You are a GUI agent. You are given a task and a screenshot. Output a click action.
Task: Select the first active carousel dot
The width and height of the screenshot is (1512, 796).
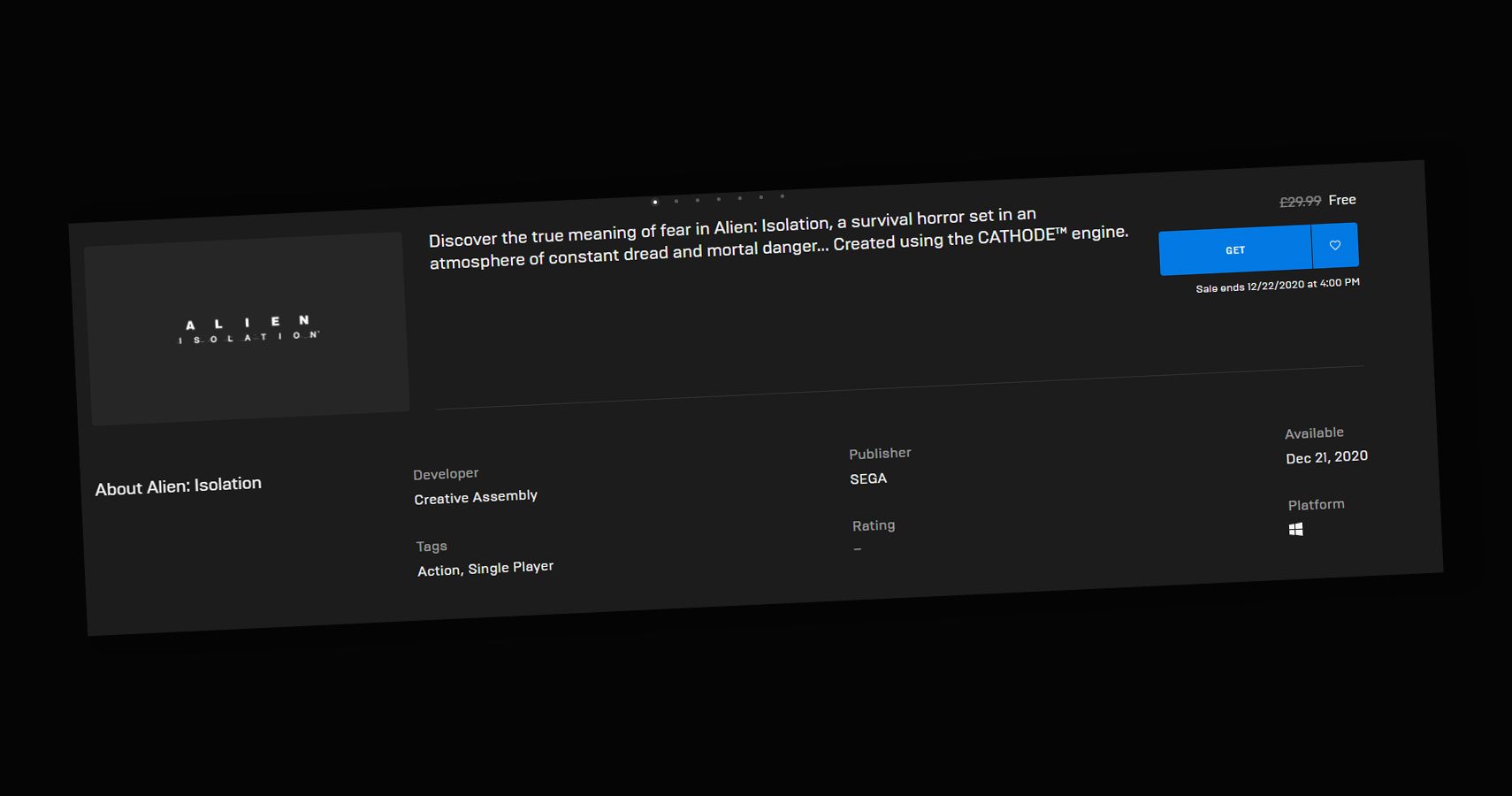[x=655, y=202]
